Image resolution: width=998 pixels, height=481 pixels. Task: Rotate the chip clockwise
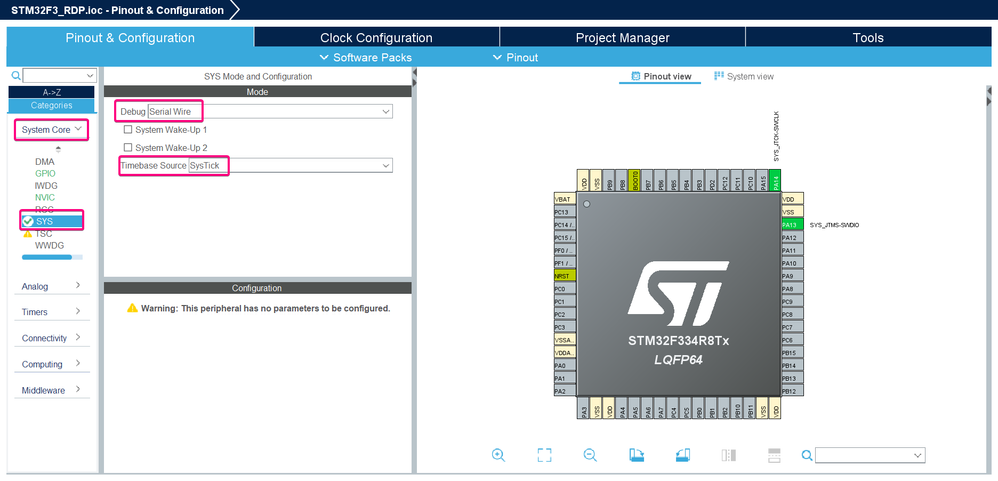click(636, 454)
